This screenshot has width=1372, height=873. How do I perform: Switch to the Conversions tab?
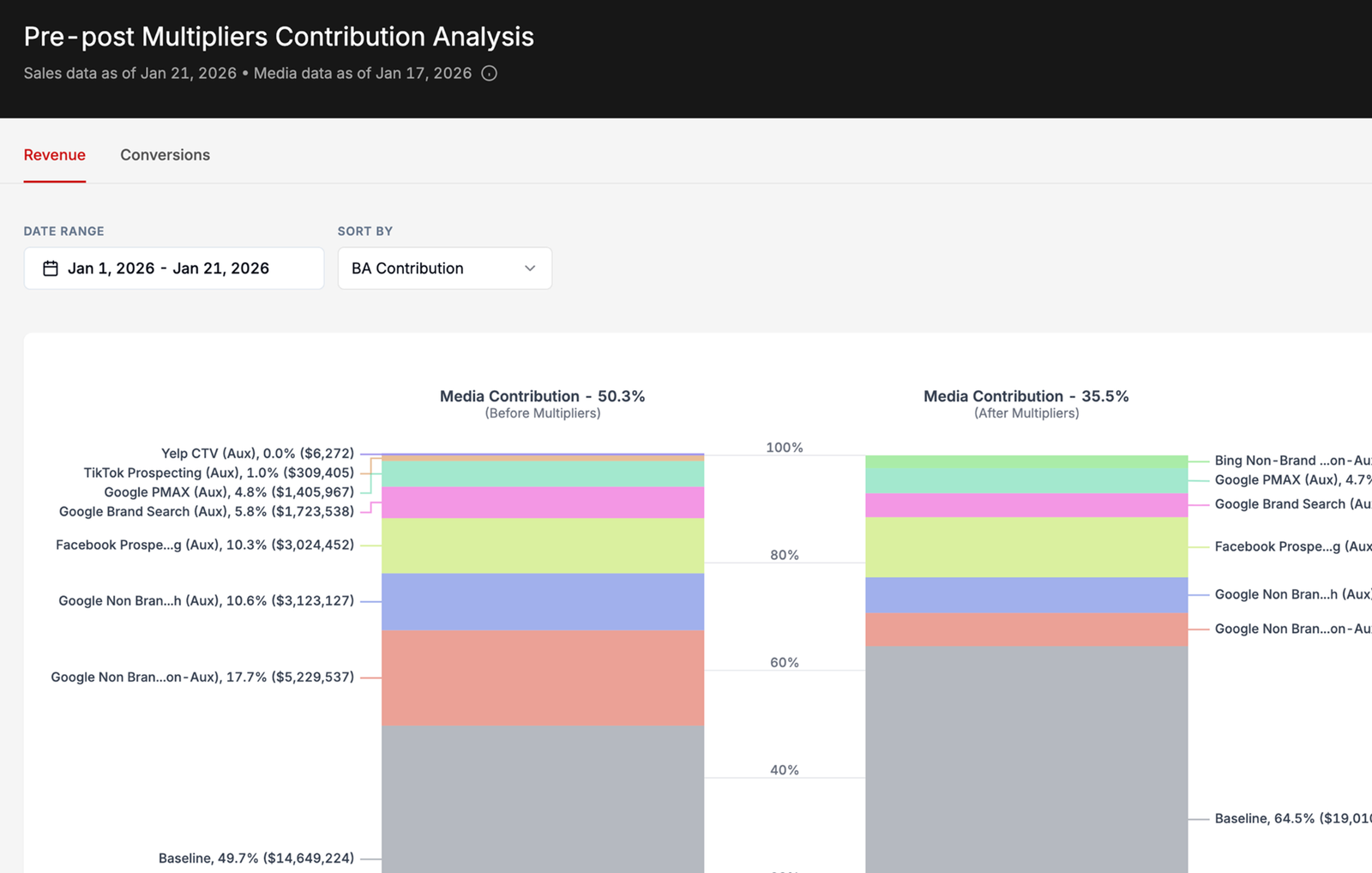click(165, 154)
